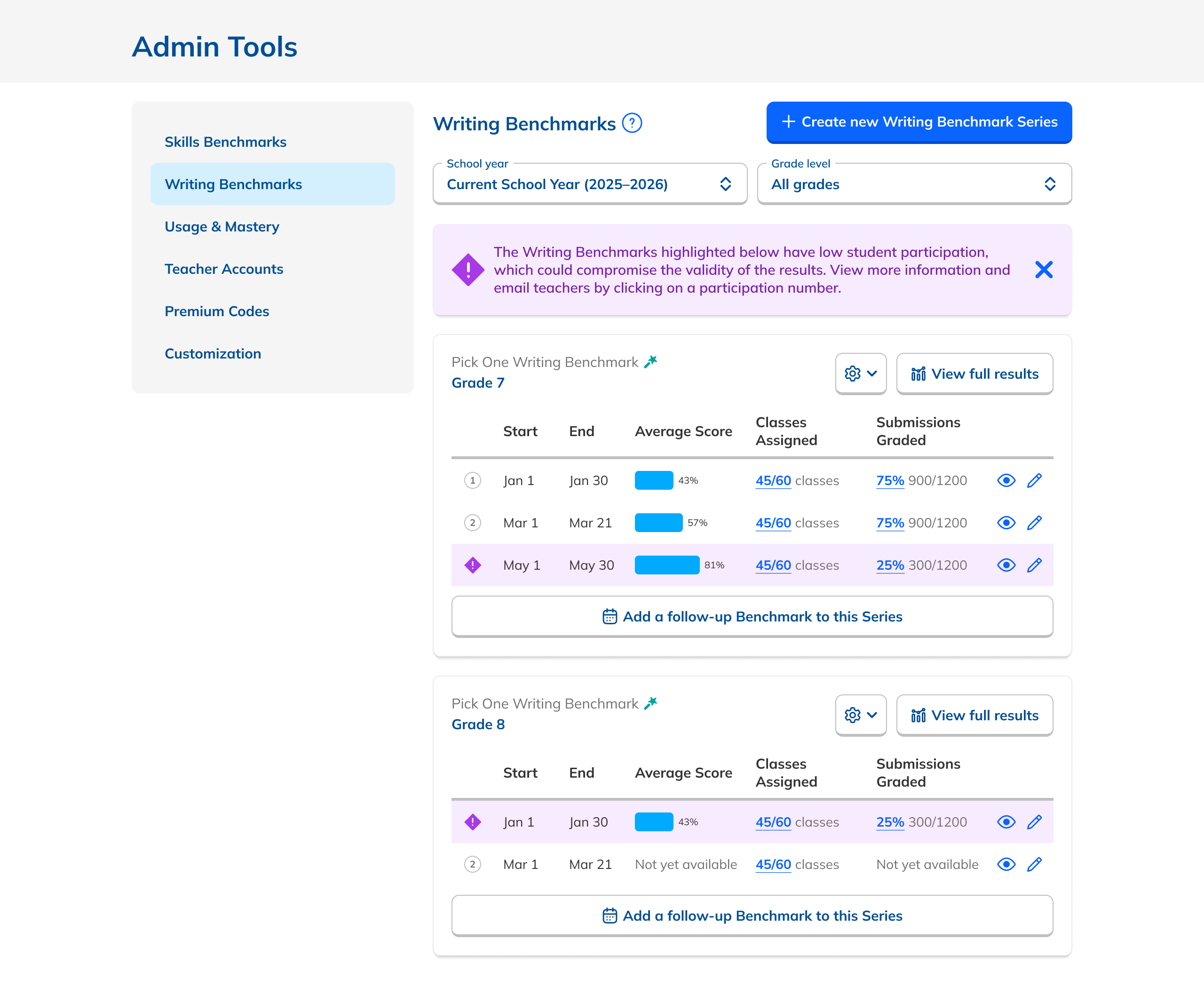Open the Grade level dropdown

[914, 184]
